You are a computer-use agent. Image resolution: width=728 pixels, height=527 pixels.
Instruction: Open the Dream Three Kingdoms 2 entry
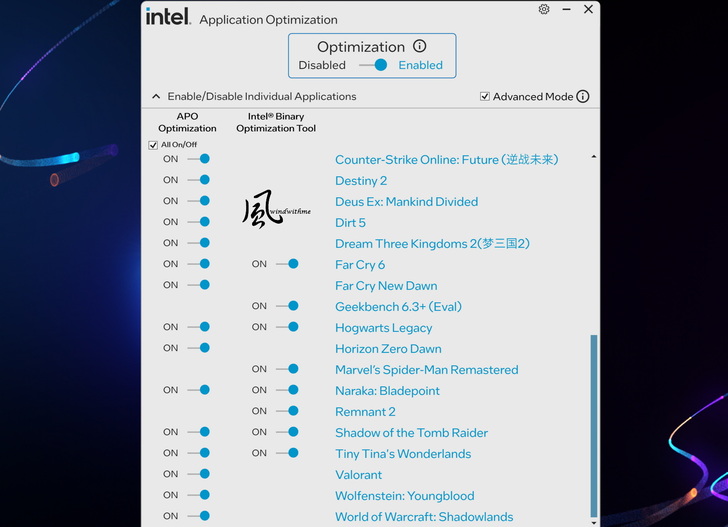(432, 244)
